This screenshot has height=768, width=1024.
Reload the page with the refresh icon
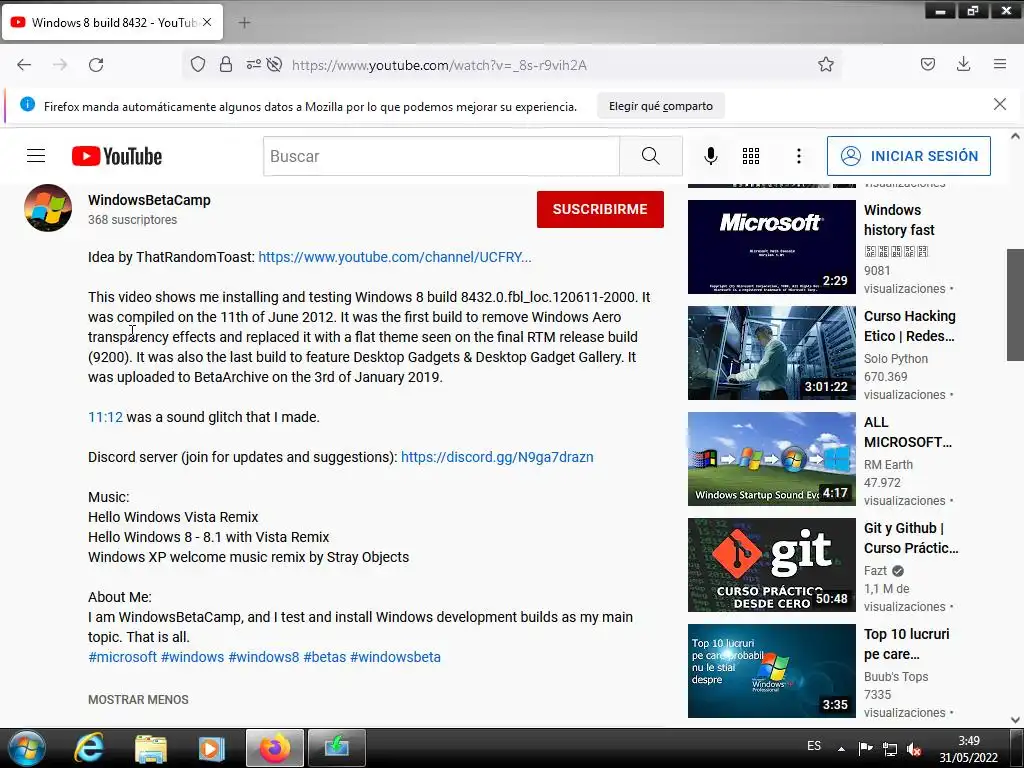click(96, 65)
